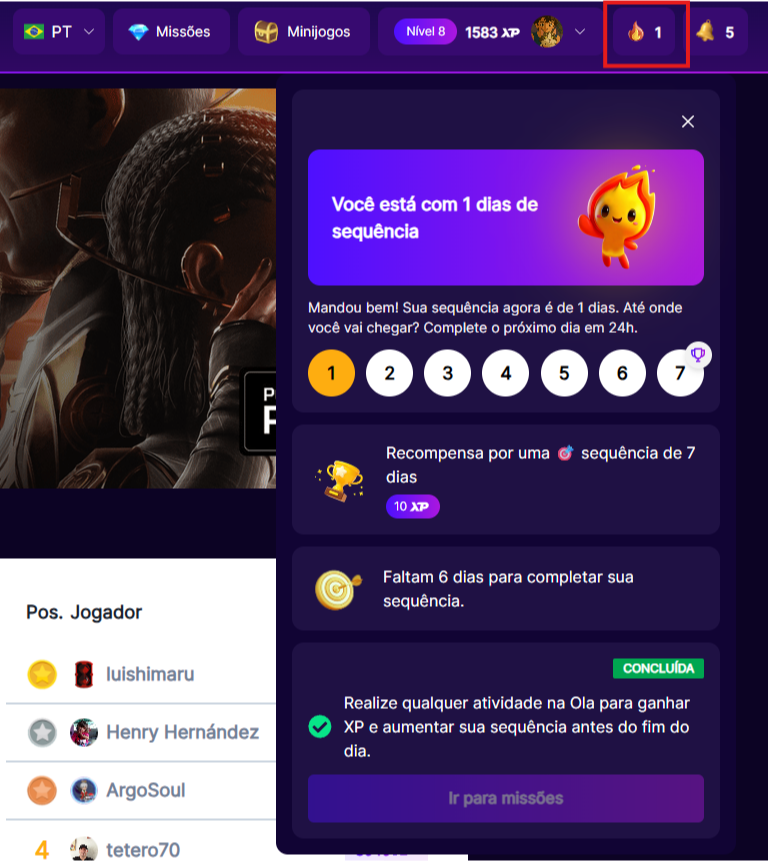Screen dimensions: 768x861
Task: Click the Ir para missões button
Action: click(x=506, y=798)
